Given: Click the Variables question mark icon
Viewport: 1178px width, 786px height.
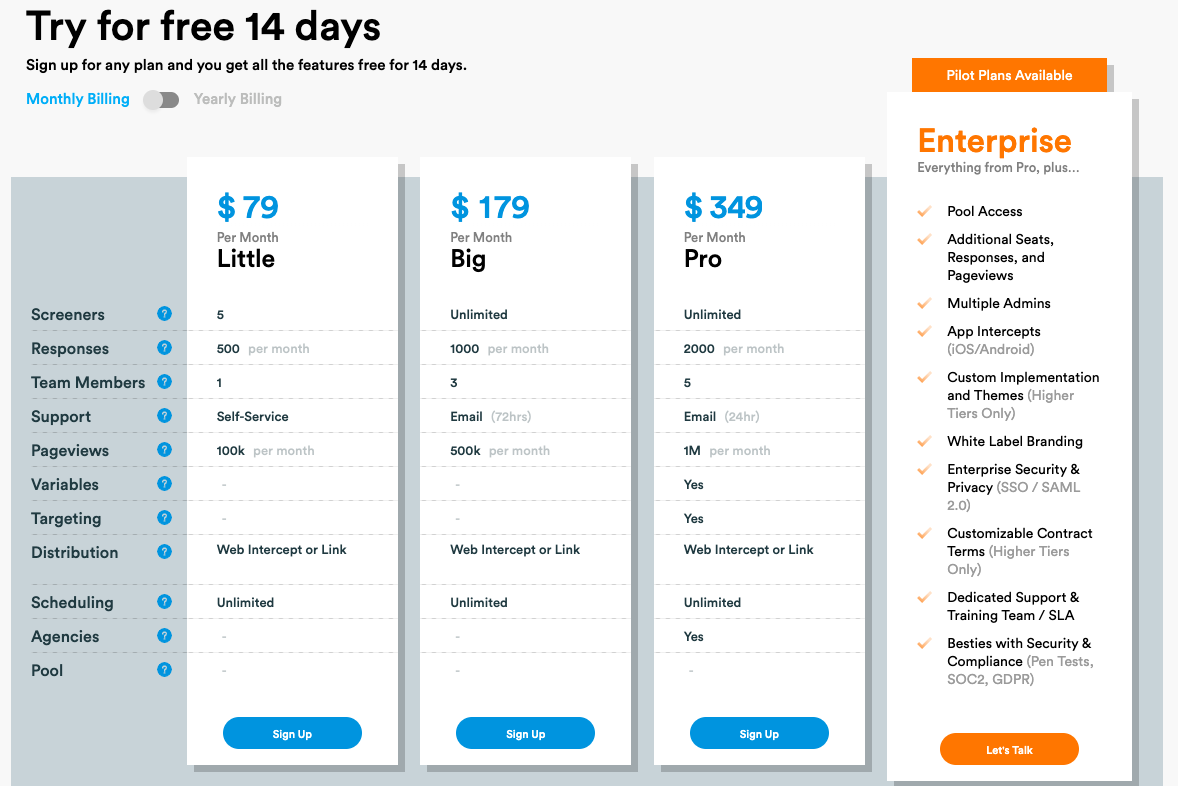Looking at the screenshot, I should (x=164, y=484).
